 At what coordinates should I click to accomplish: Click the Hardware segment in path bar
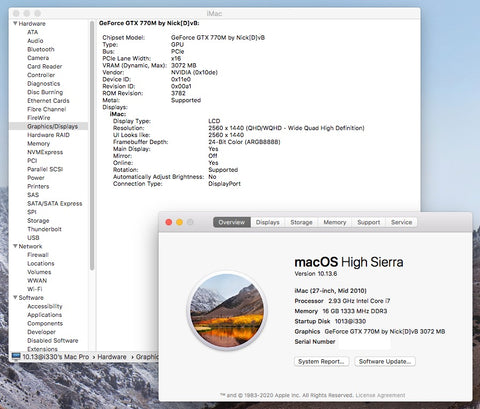[x=112, y=357]
